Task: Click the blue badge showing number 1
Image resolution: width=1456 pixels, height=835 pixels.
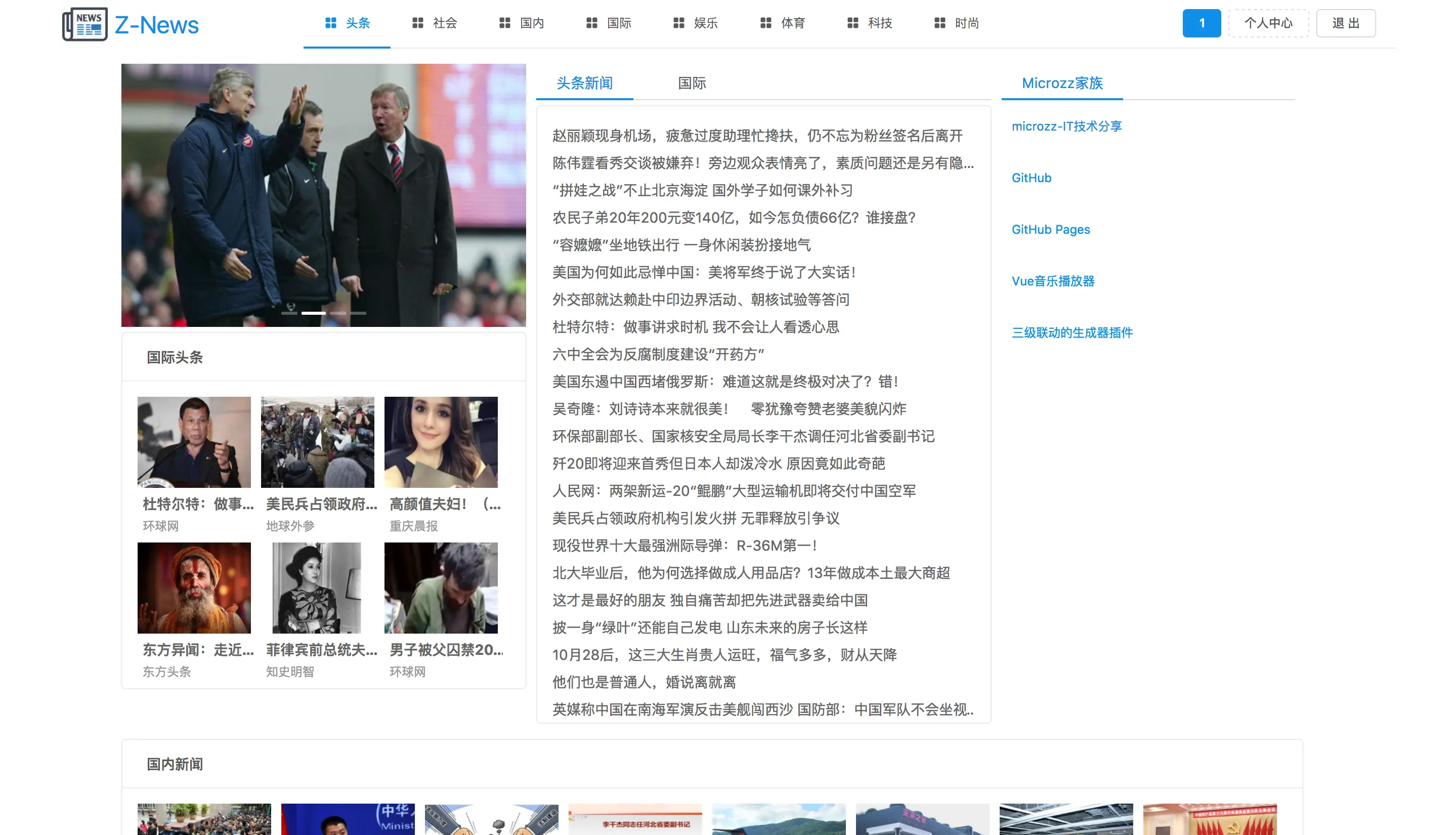Action: [1202, 23]
